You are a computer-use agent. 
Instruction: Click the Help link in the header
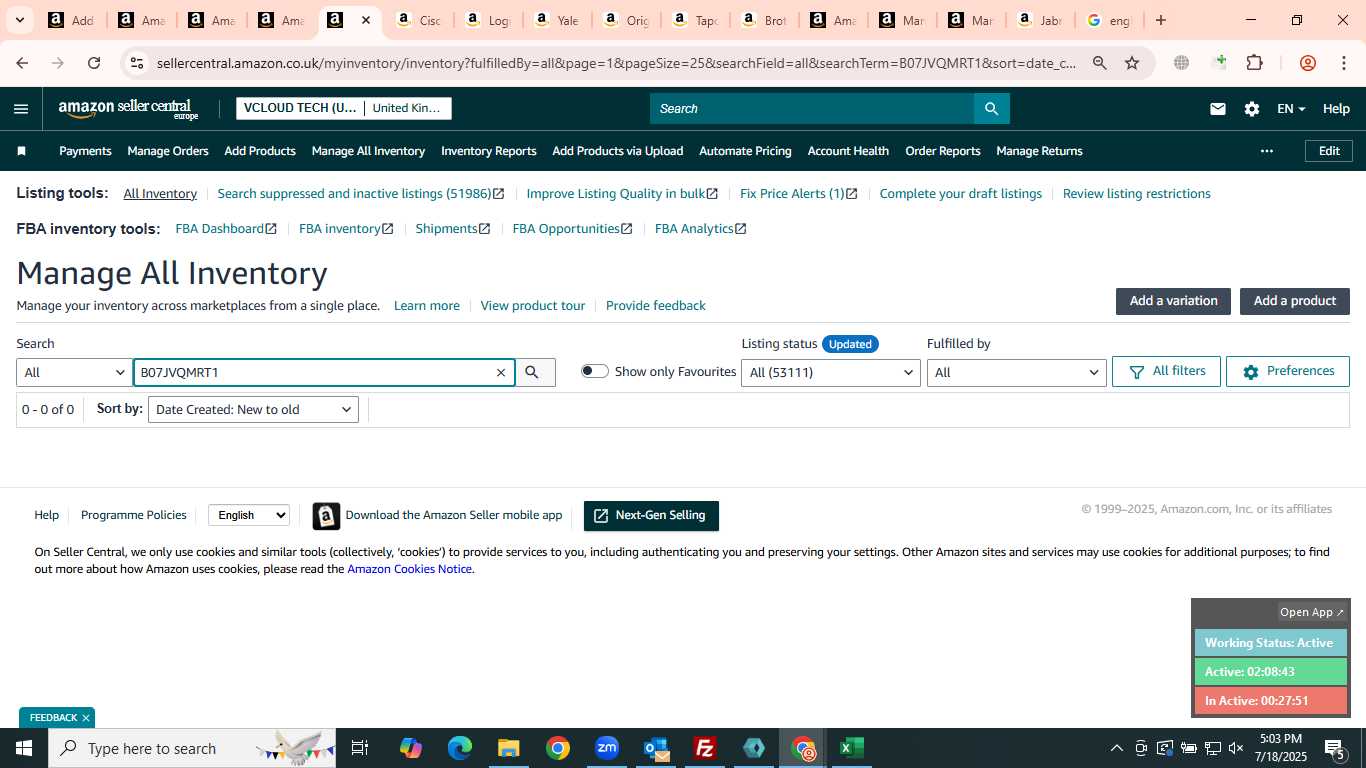(1336, 109)
